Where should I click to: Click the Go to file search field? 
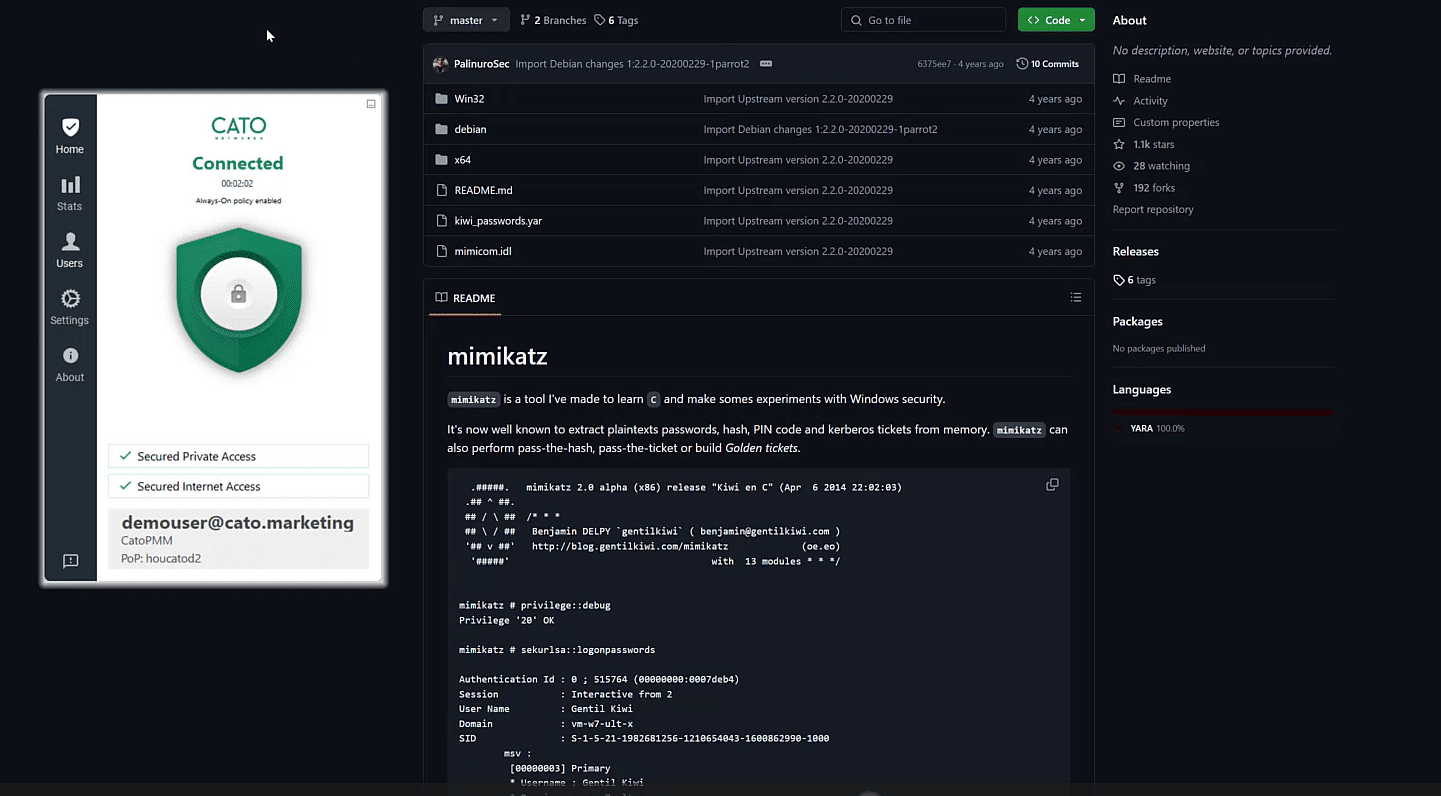[x=923, y=20]
